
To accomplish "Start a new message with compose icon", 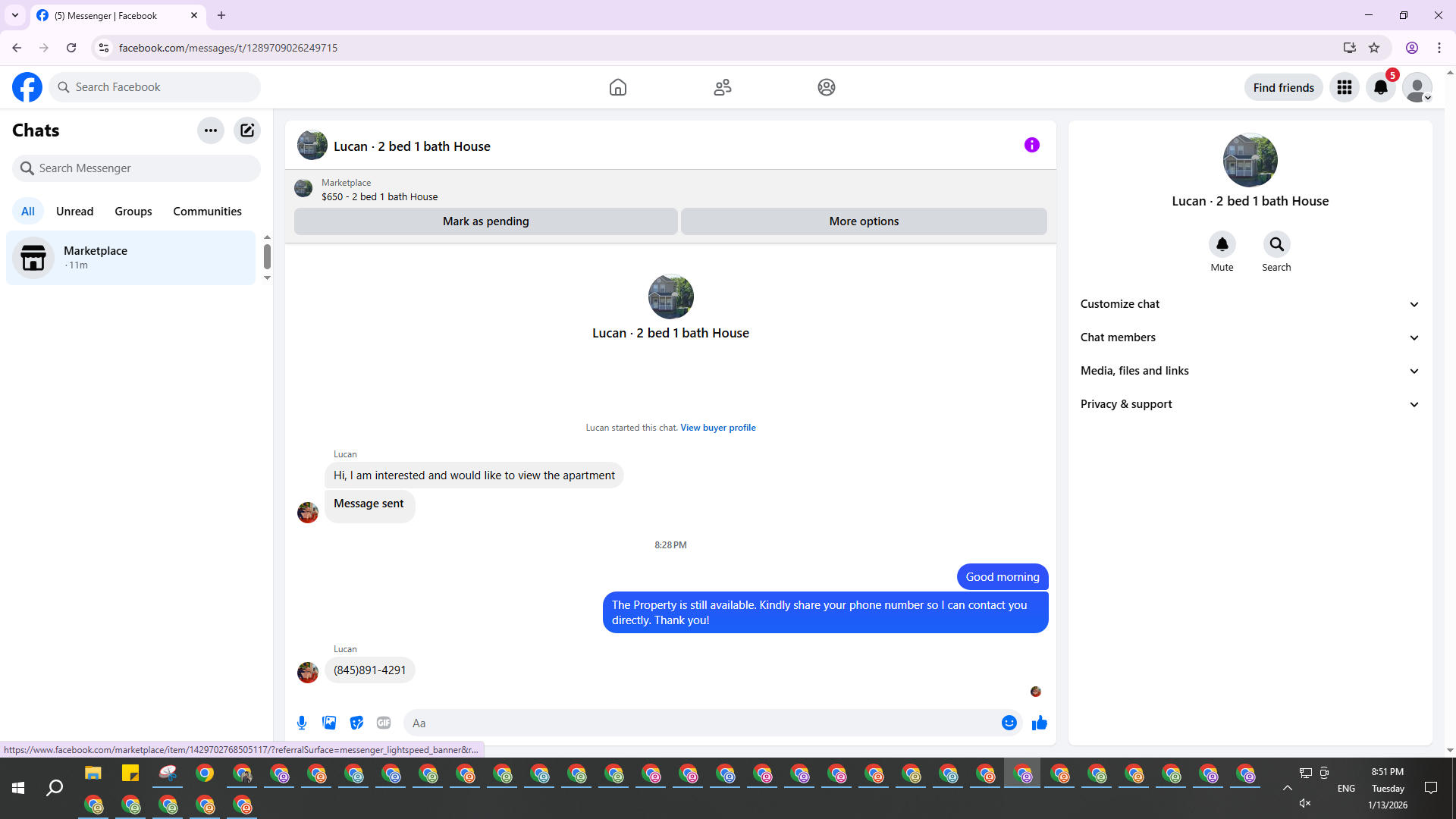I will coord(247,130).
